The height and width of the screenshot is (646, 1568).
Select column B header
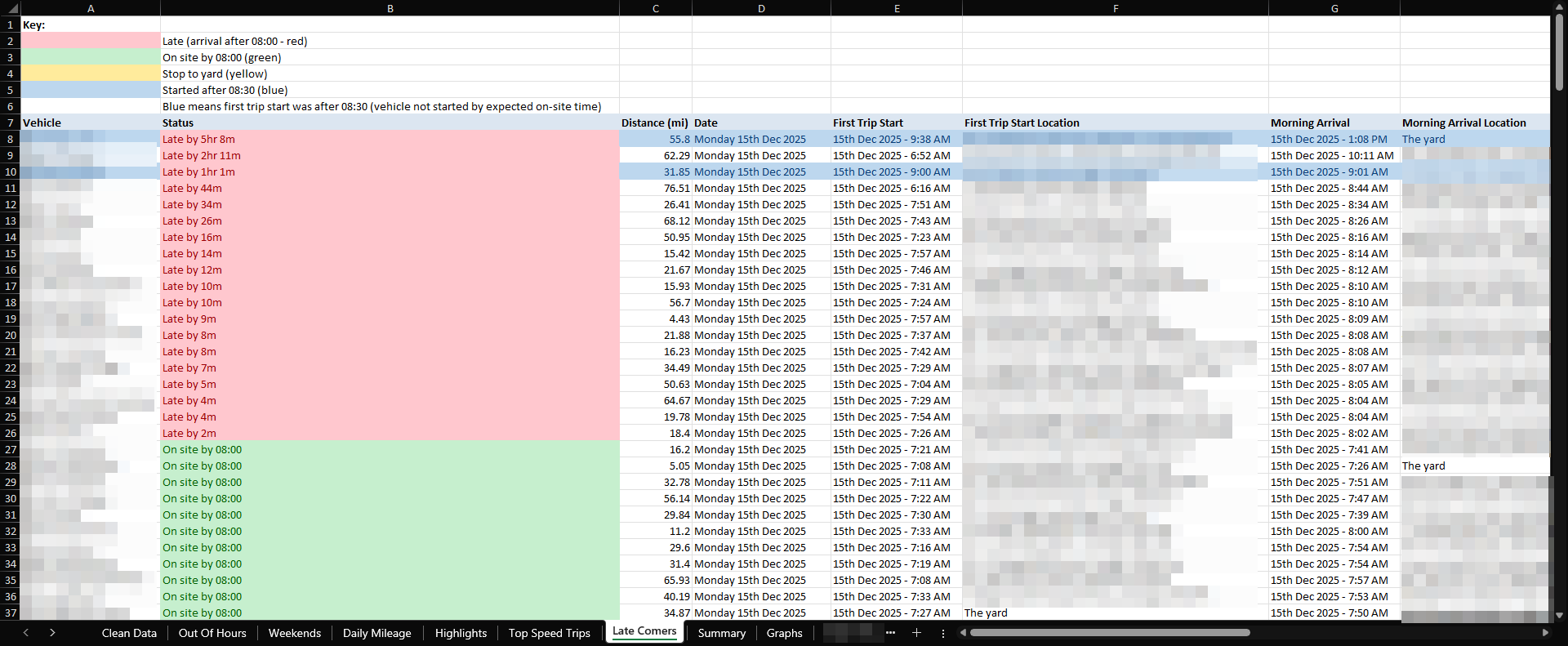point(390,8)
